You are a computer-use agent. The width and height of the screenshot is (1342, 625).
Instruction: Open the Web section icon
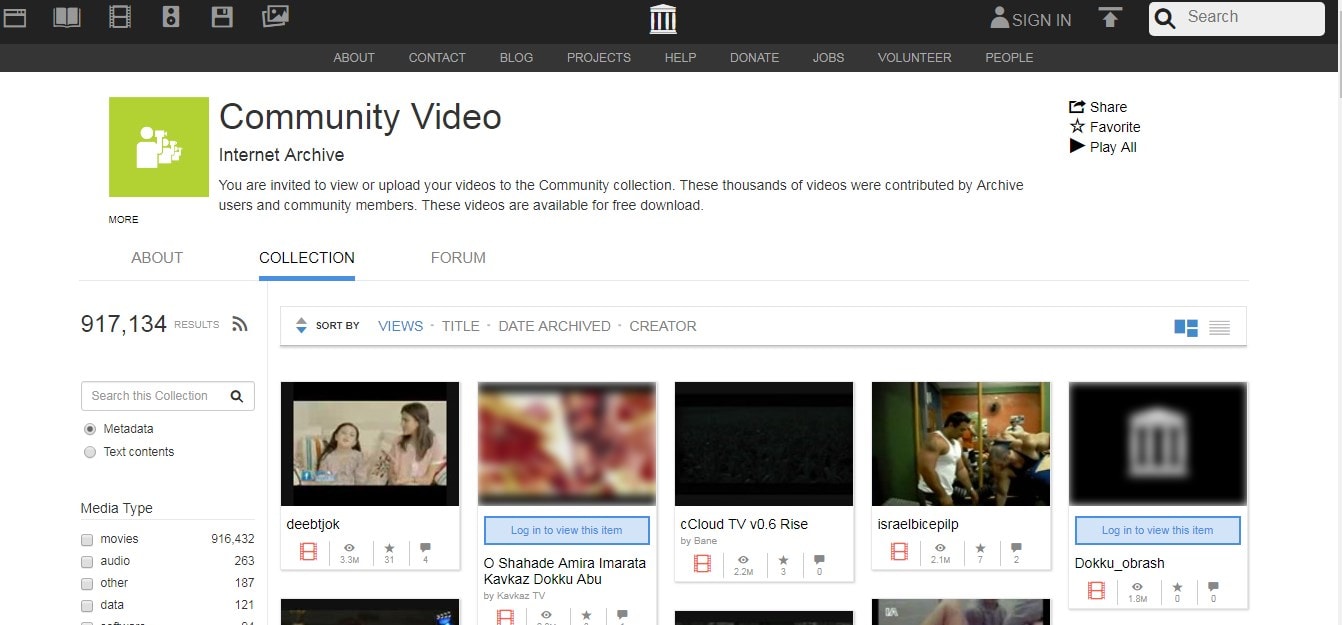tap(15, 16)
